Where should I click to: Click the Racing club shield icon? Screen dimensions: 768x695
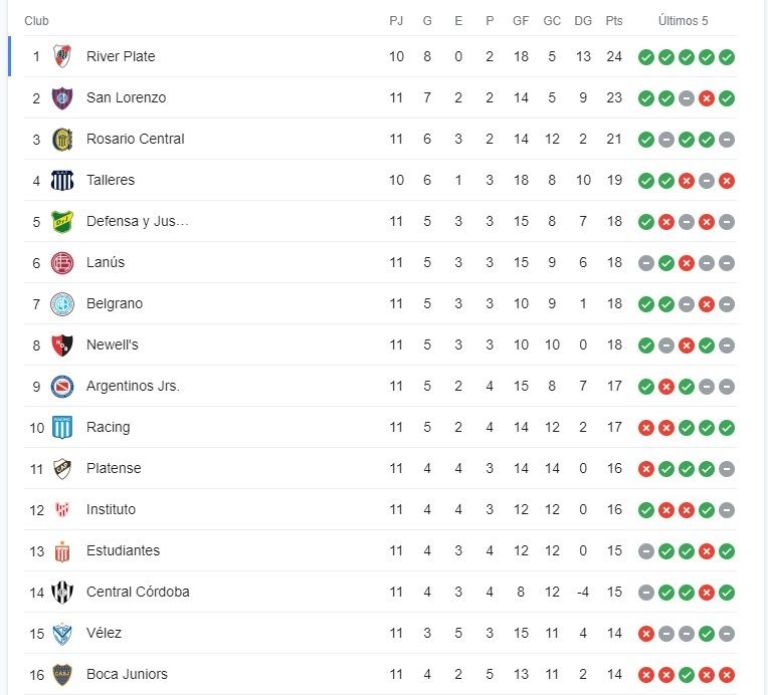[62, 428]
